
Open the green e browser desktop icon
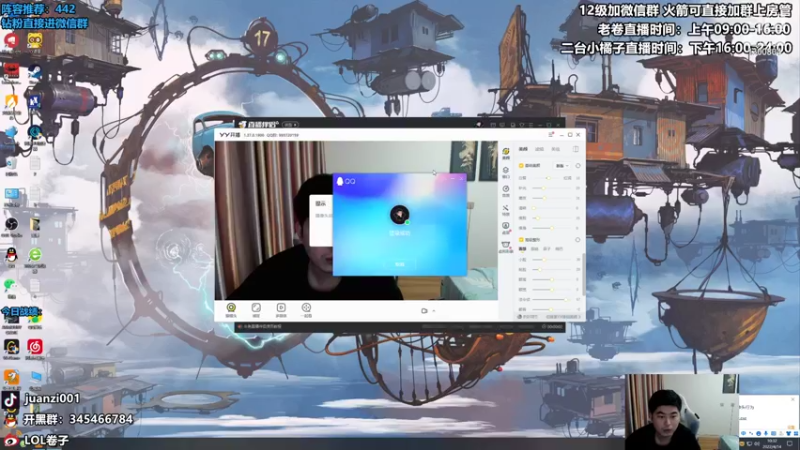tap(35, 255)
